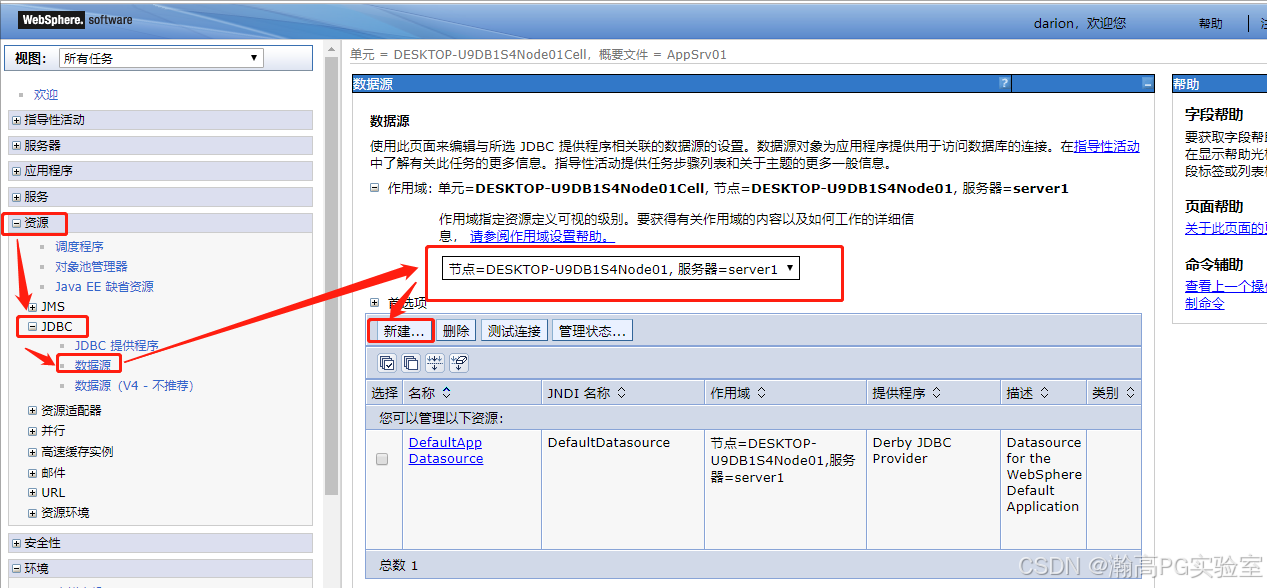
Task: Expand the 应用程序 section
Action: 16,171
